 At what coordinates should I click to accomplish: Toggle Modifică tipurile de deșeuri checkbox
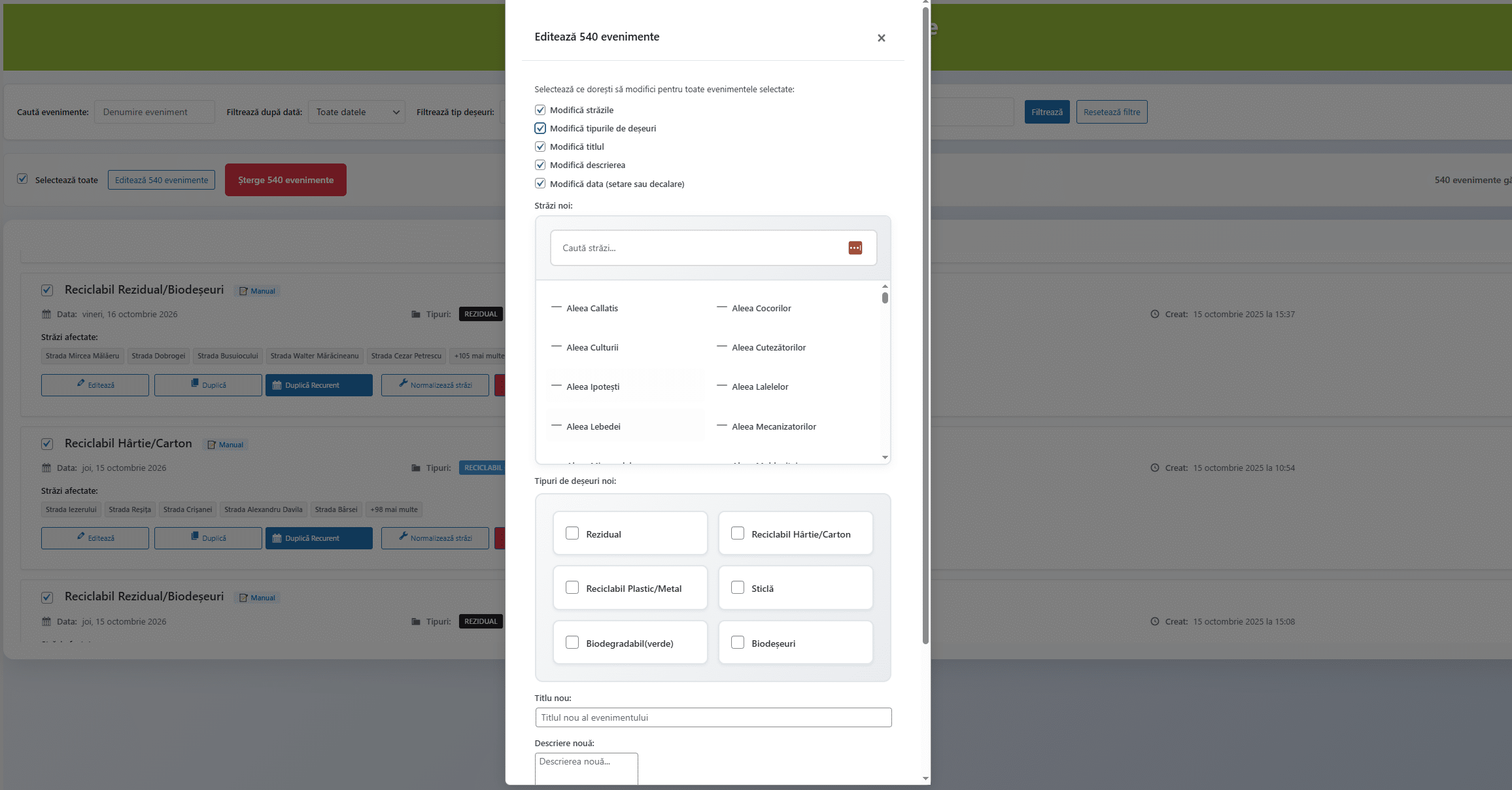click(540, 128)
